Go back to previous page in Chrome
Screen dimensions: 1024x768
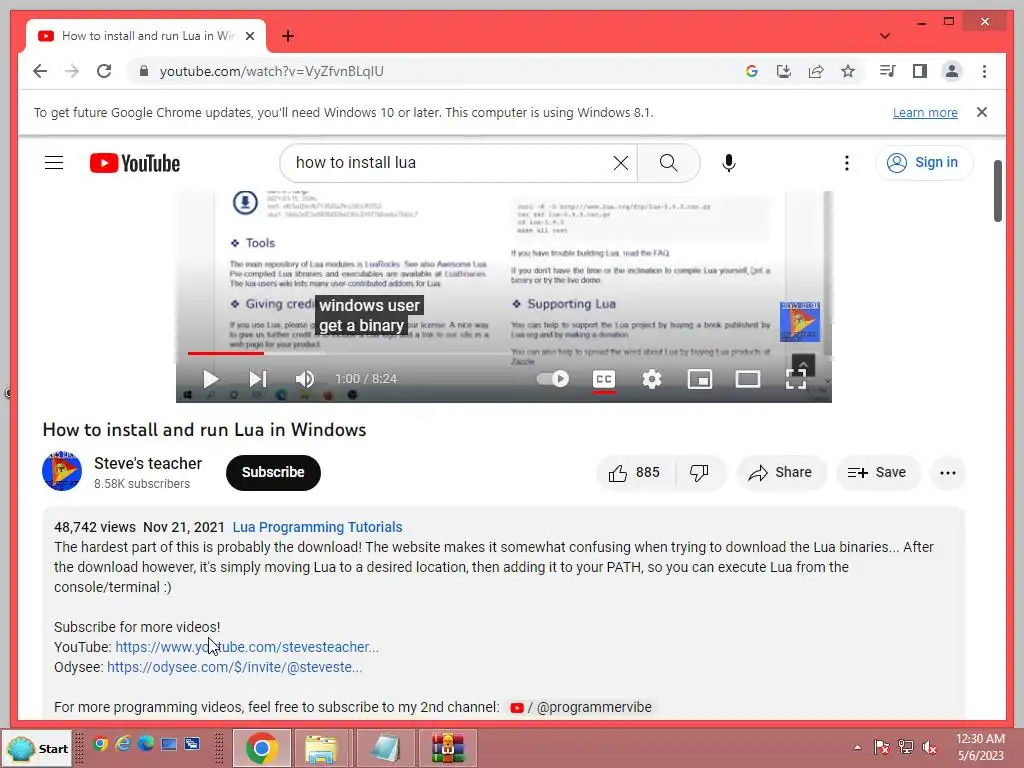(40, 71)
